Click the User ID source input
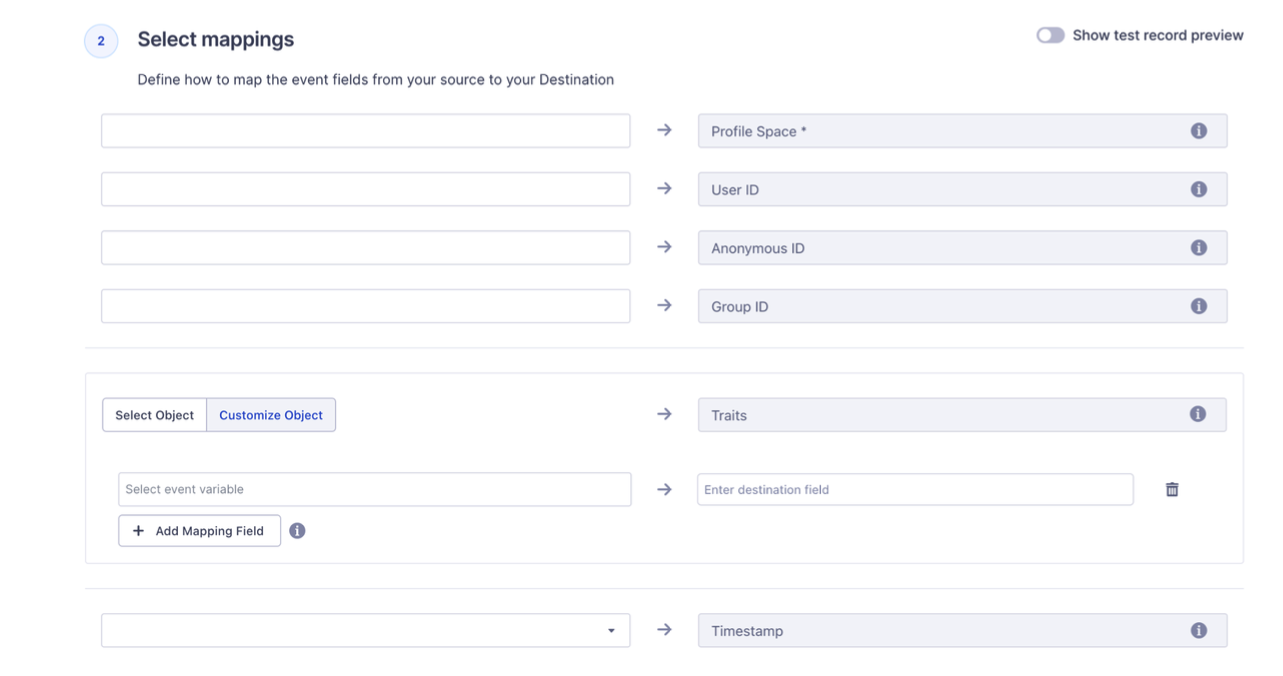The height and width of the screenshot is (676, 1283). [365, 189]
